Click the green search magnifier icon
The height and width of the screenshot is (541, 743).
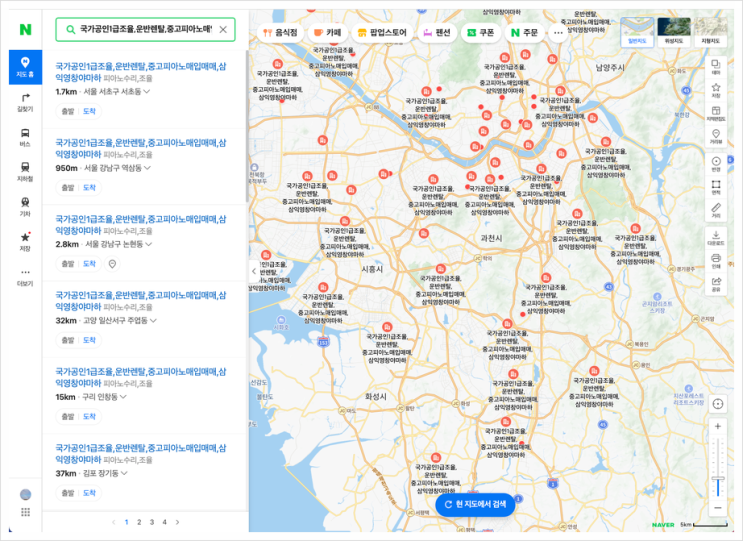coord(71,29)
